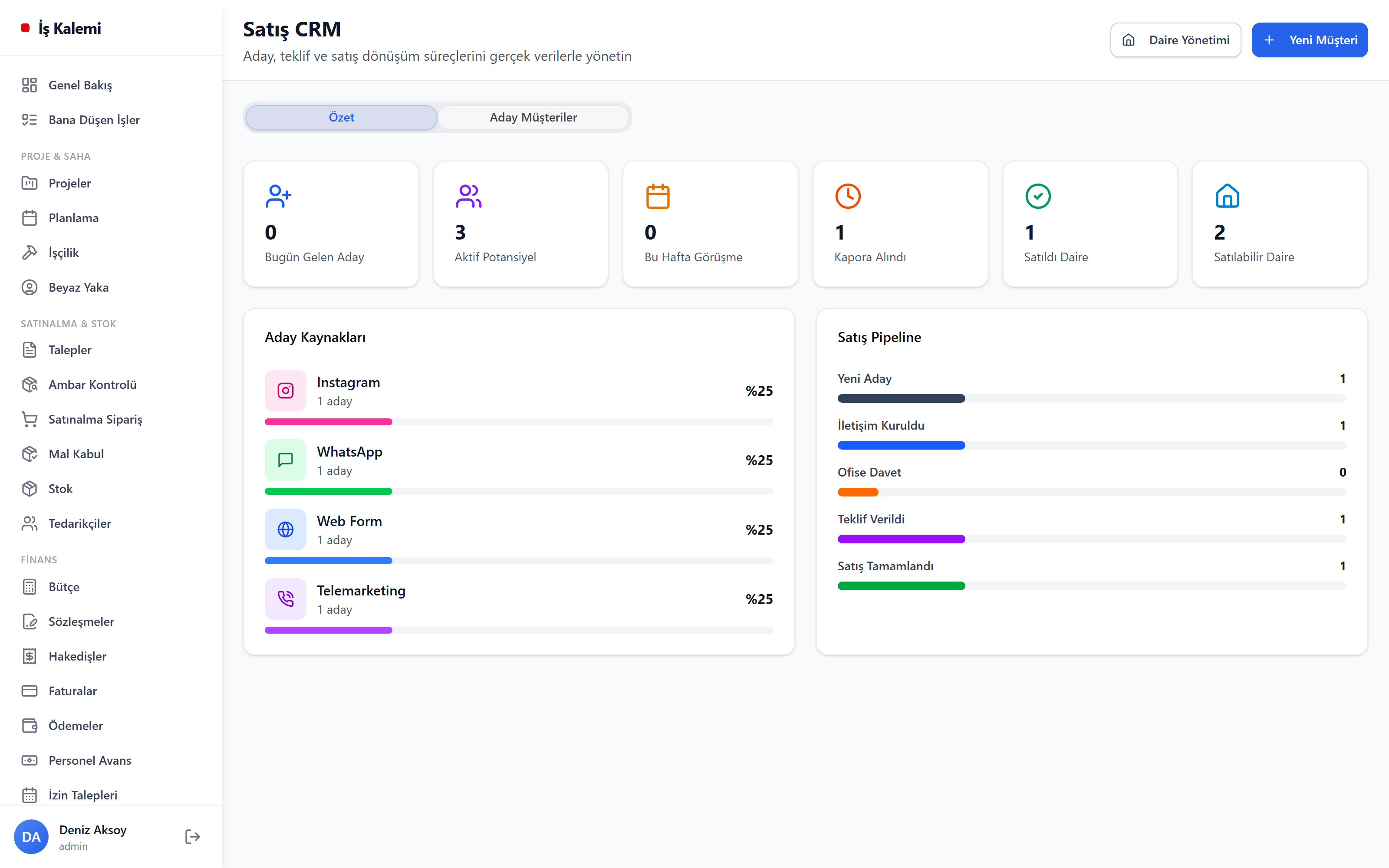Click the DA user avatar
The height and width of the screenshot is (868, 1389).
(x=31, y=836)
